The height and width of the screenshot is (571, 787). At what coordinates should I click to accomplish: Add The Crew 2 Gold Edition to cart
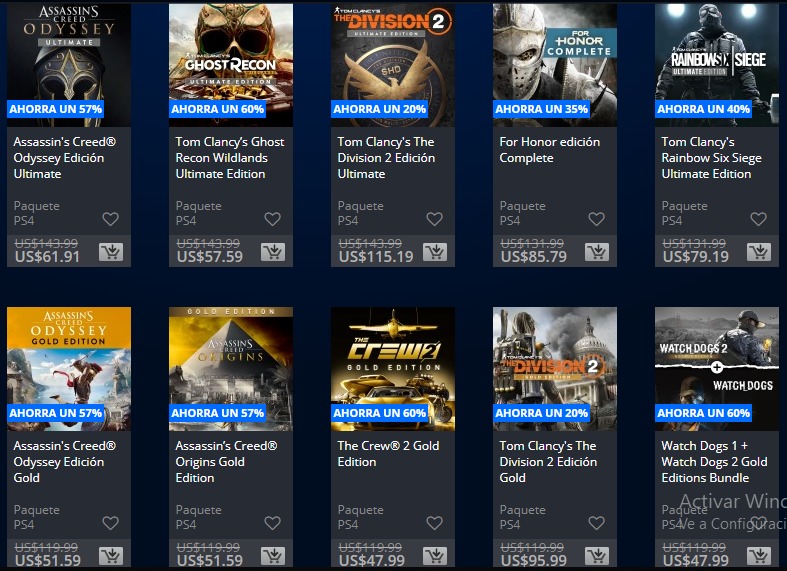tap(435, 555)
